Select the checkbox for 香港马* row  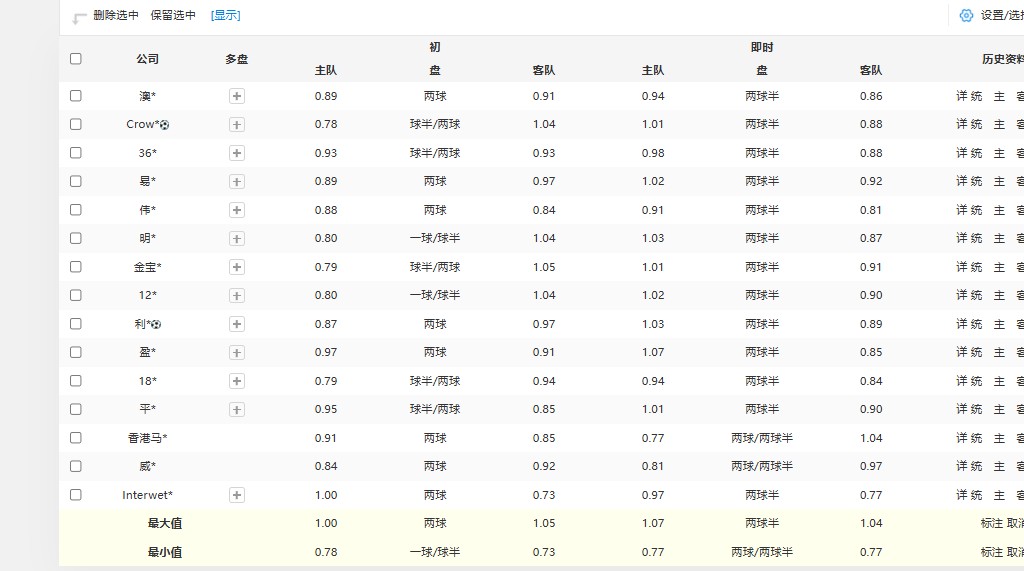coord(76,438)
